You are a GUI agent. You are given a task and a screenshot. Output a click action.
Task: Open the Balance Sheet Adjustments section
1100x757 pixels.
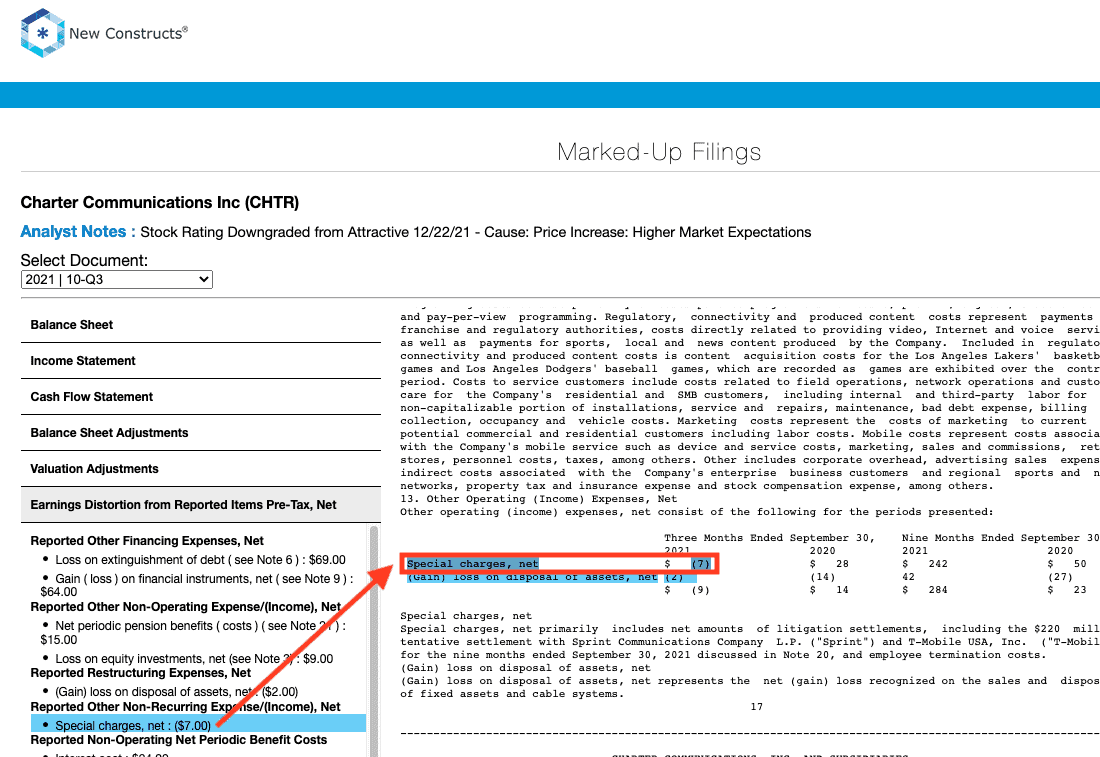[201, 433]
